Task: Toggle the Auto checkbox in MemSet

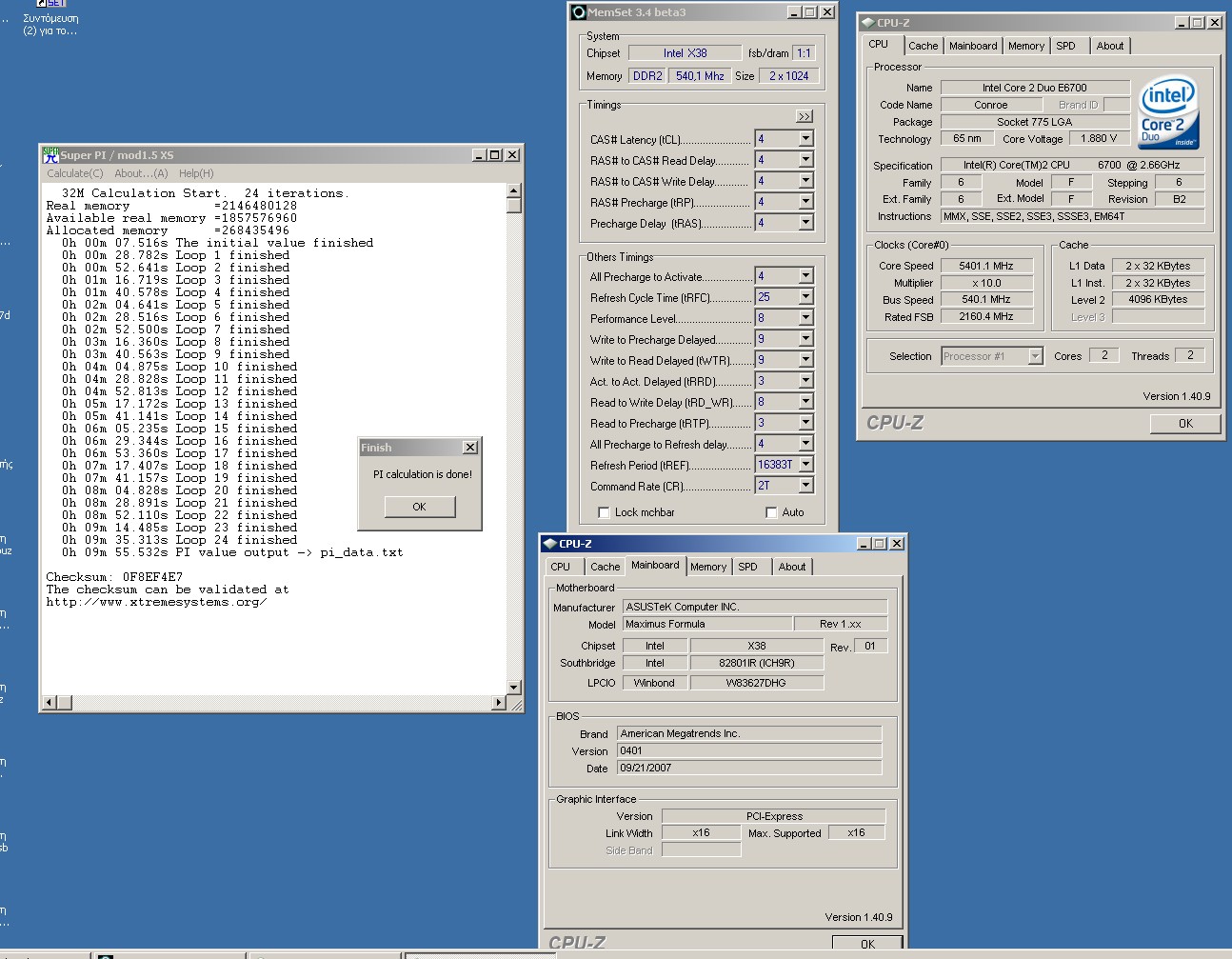Action: click(x=771, y=512)
